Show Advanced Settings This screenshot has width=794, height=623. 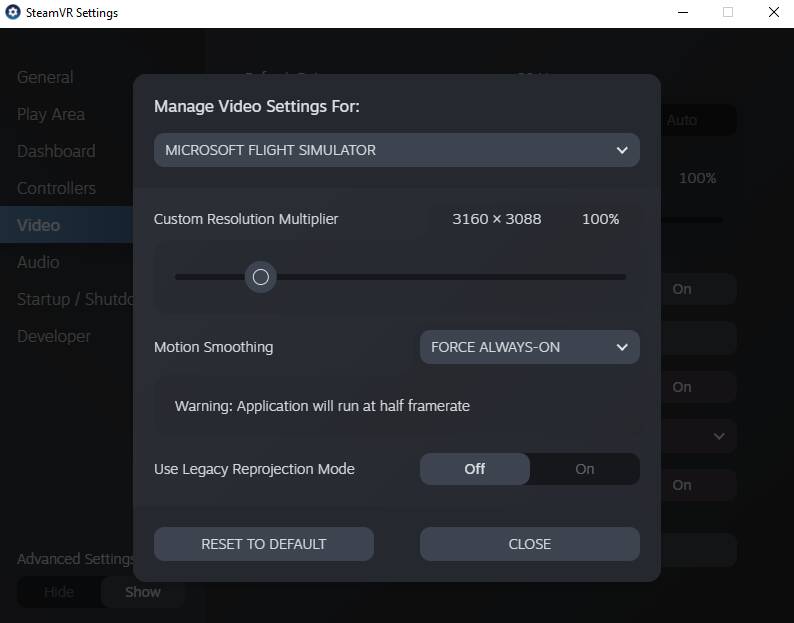coord(143,592)
